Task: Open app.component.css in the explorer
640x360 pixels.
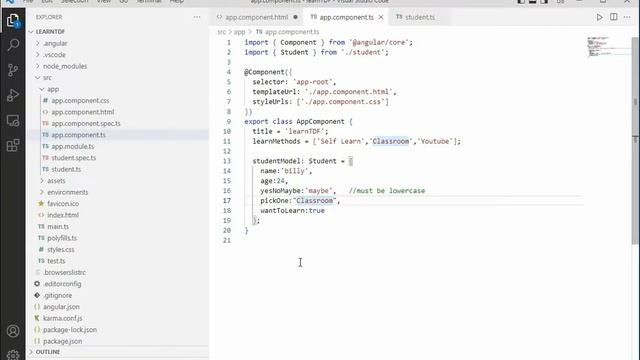Action: (x=80, y=100)
